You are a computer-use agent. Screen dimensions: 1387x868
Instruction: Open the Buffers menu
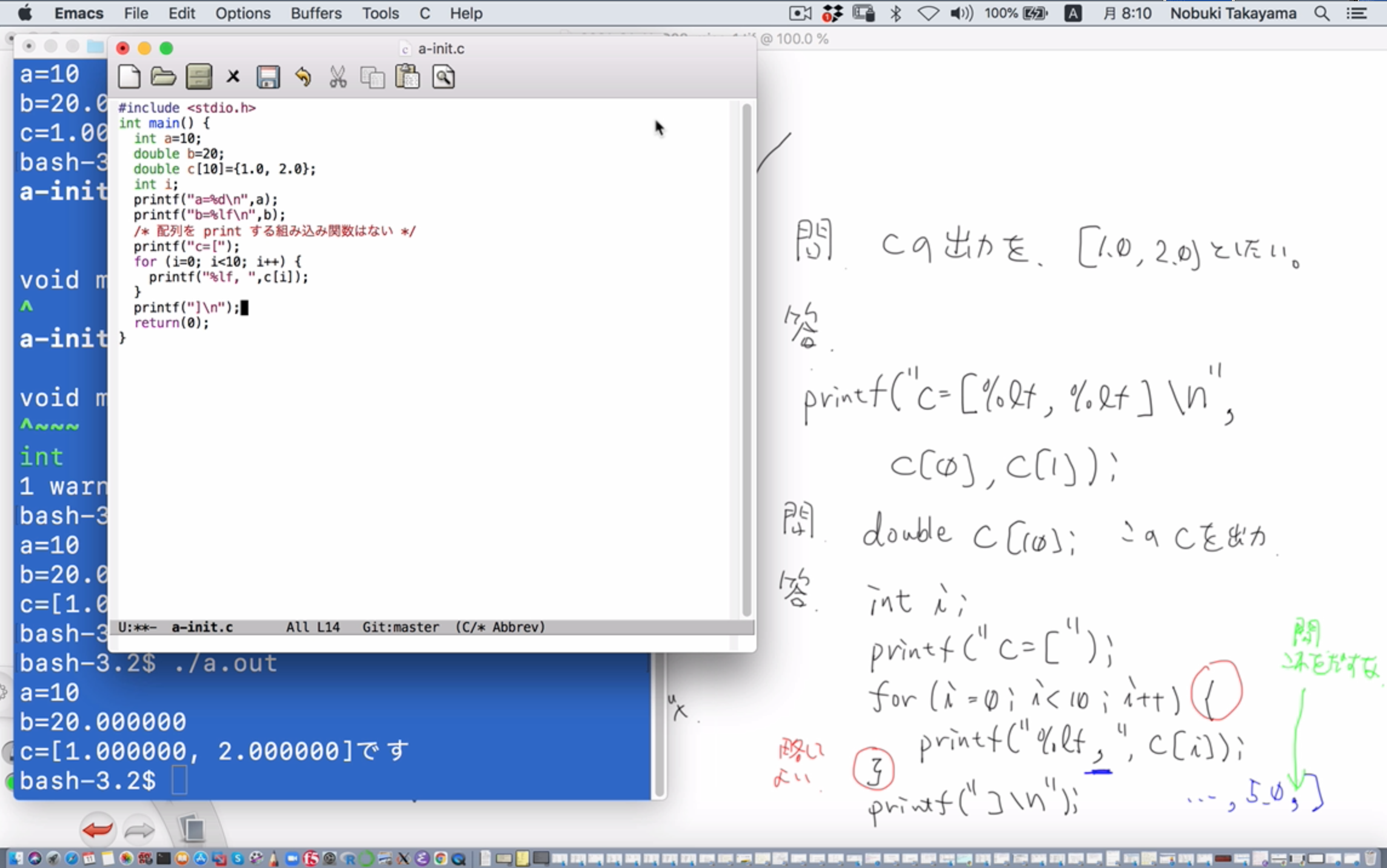[x=316, y=13]
